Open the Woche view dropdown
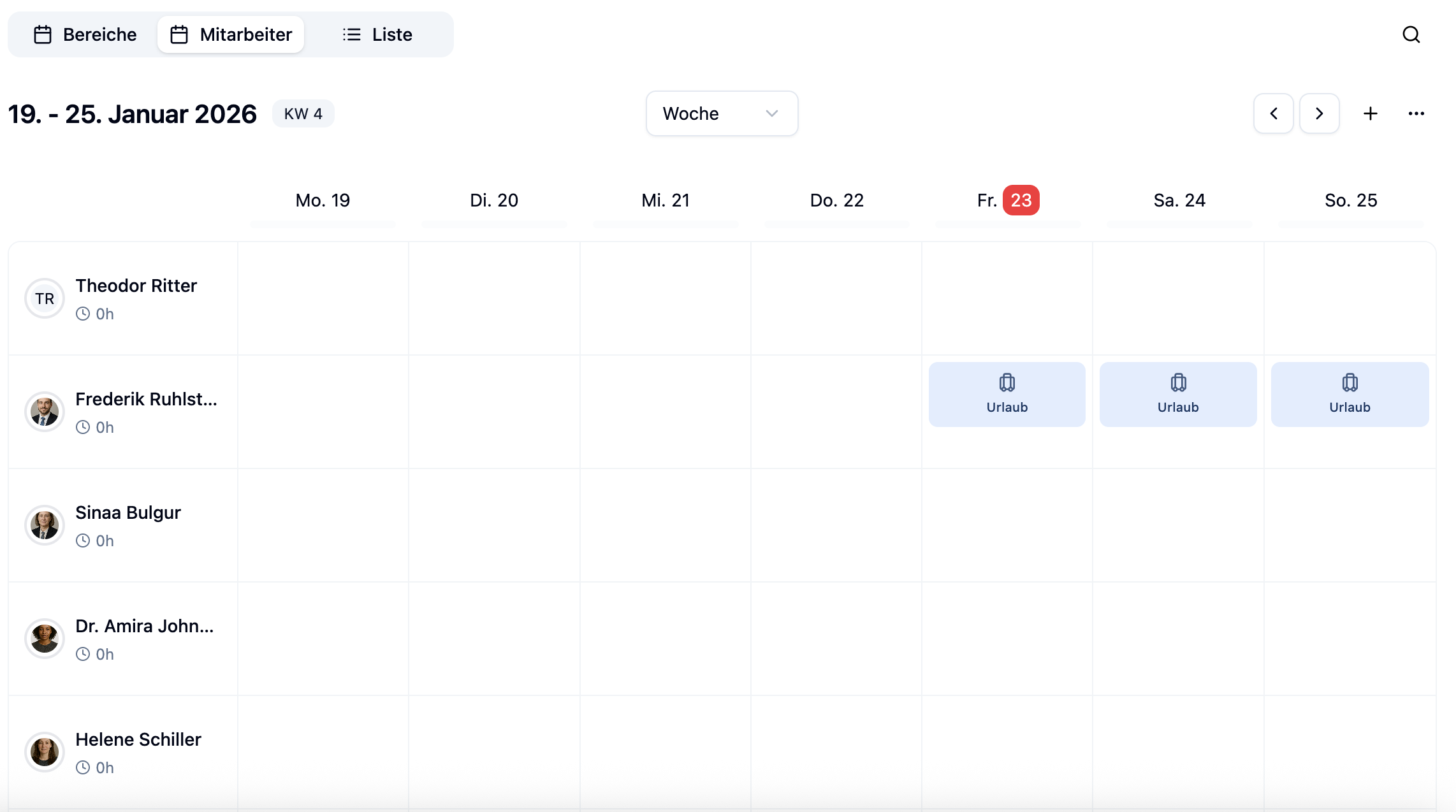This screenshot has height=812, width=1456. 722,113
